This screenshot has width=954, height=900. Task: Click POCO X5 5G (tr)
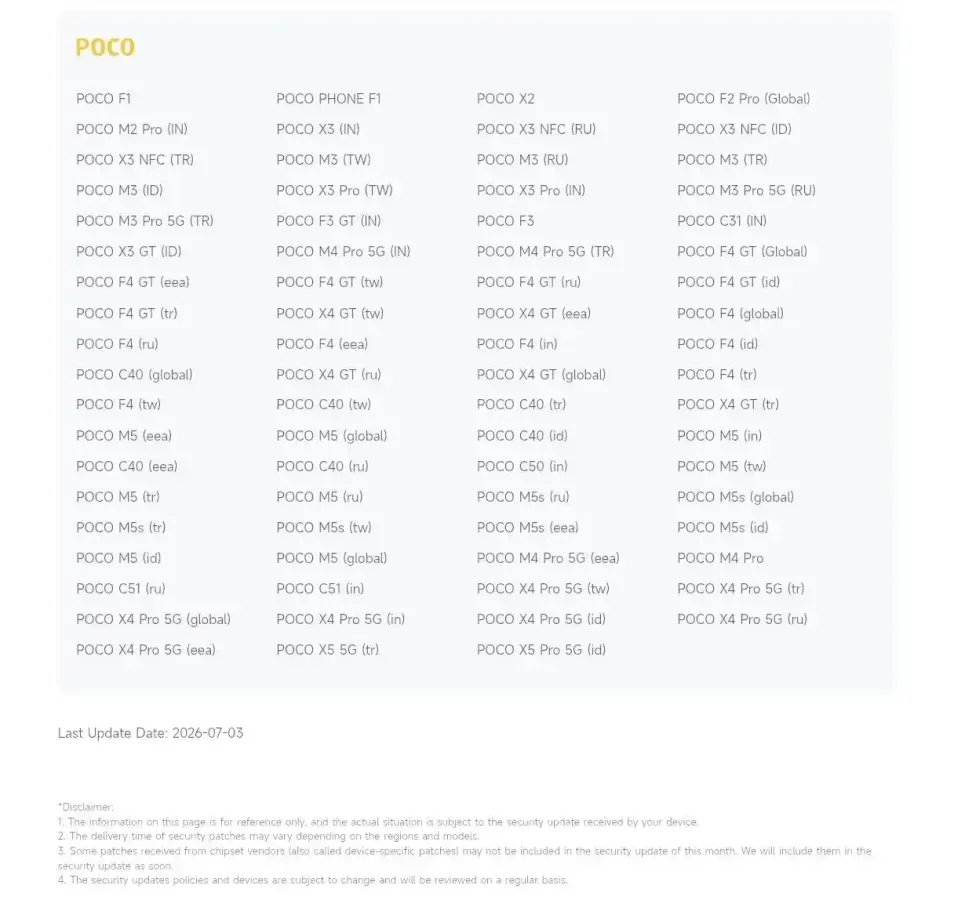click(x=327, y=650)
